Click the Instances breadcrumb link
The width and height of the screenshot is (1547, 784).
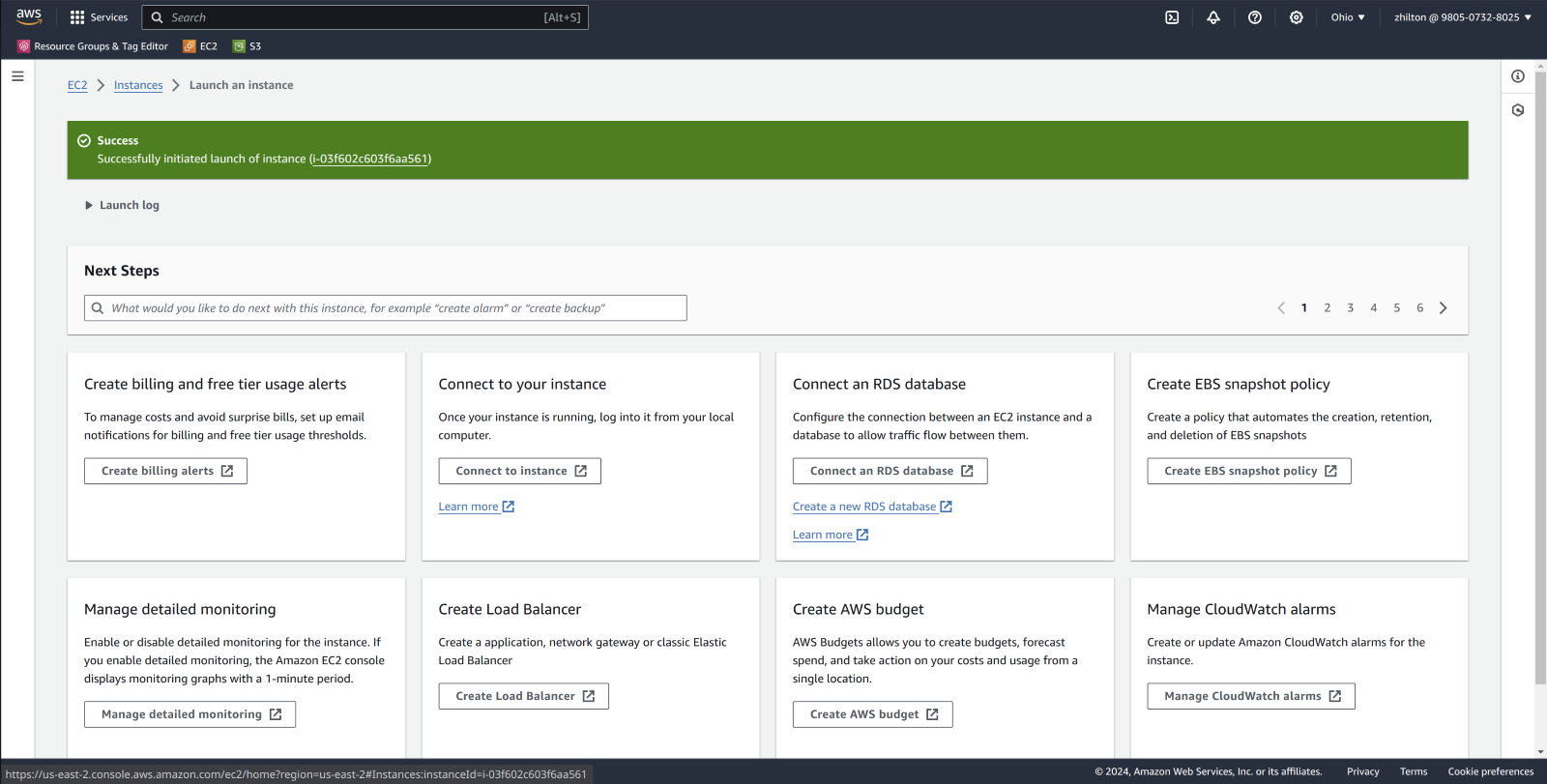[x=138, y=85]
